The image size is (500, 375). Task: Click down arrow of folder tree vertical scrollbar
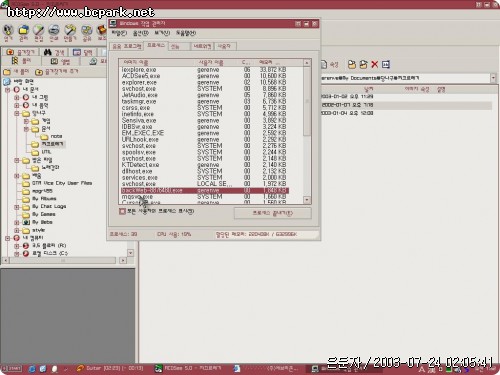point(130,253)
